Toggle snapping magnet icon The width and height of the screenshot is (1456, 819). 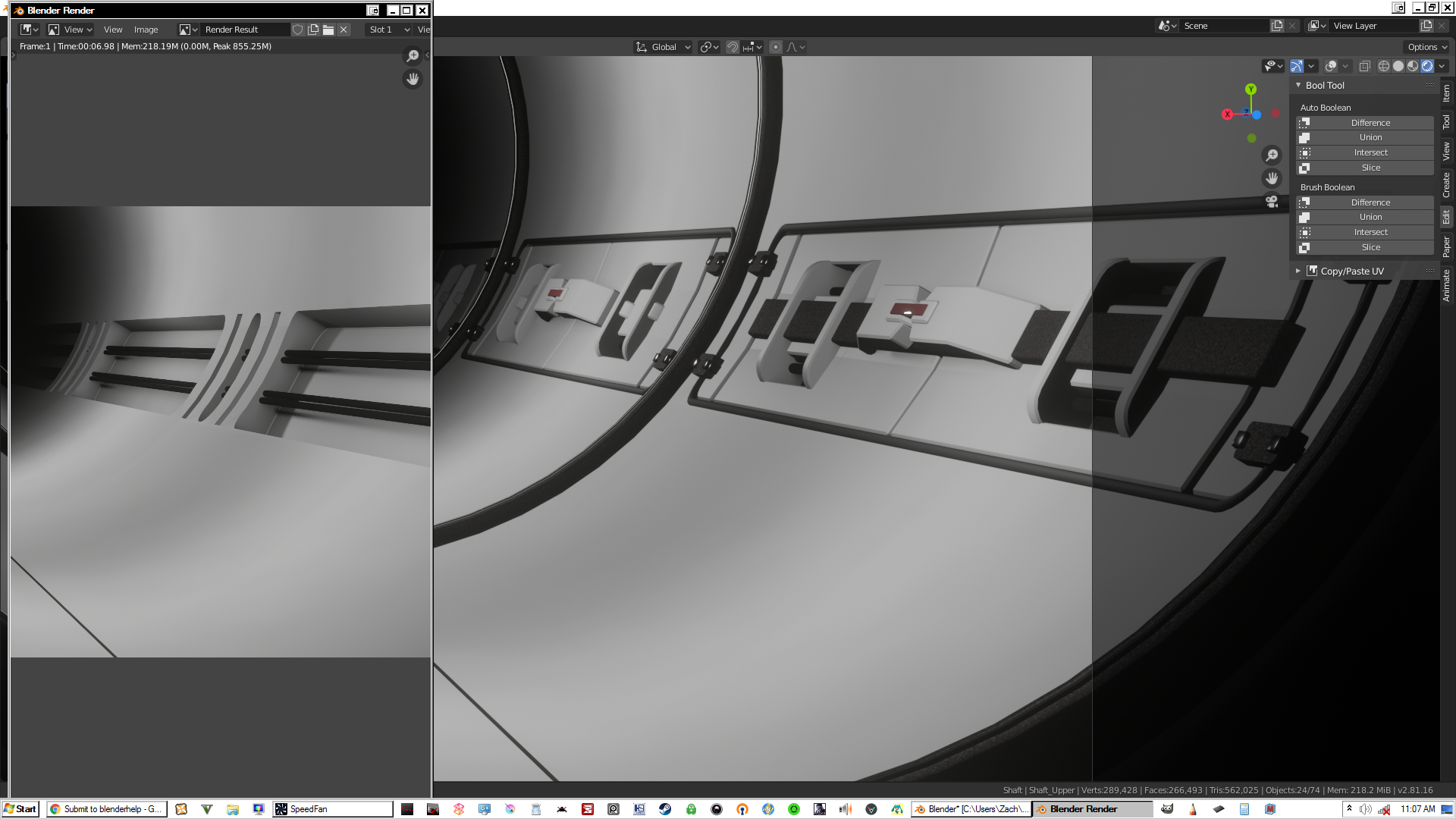(x=732, y=47)
